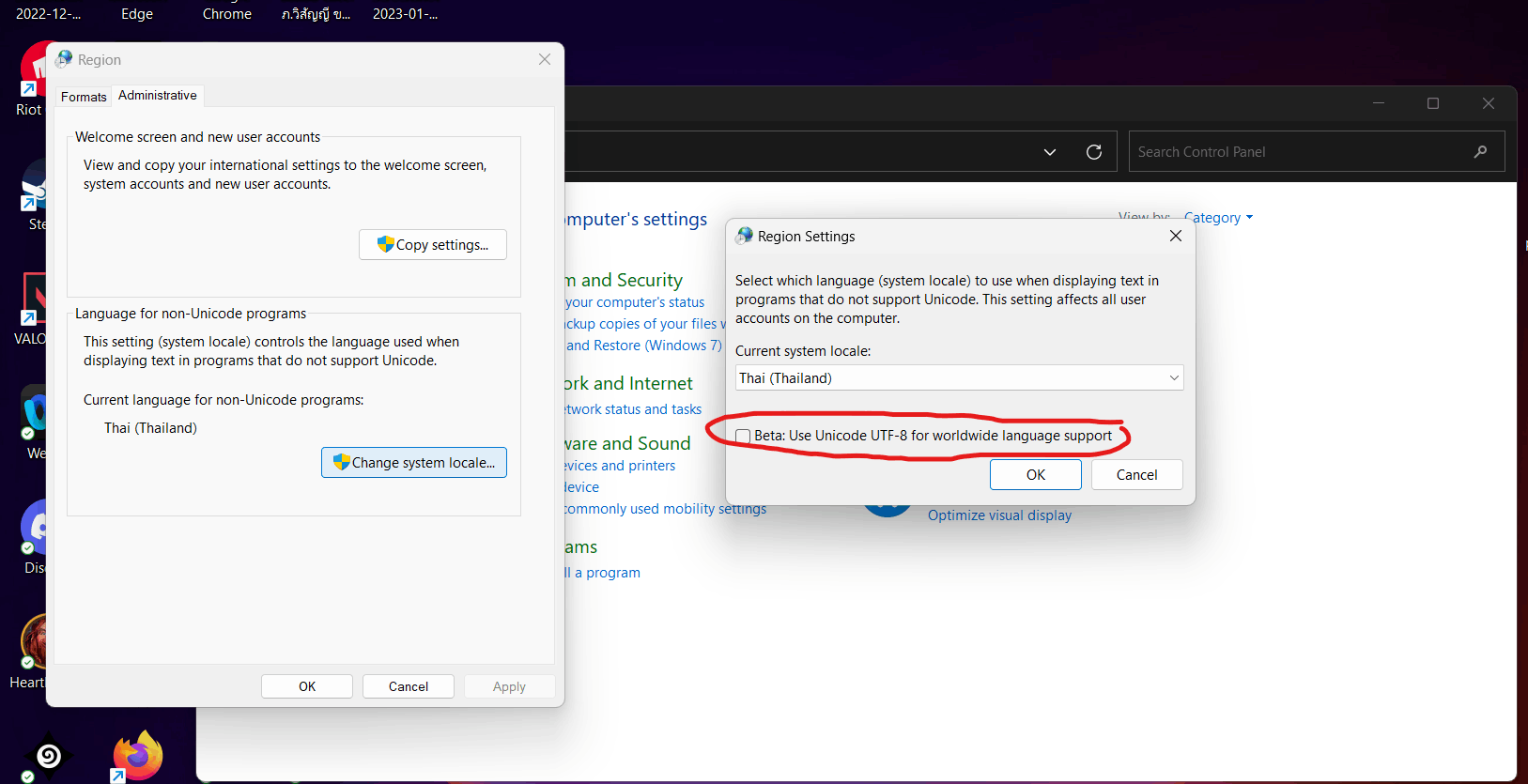Open Network and Internet category heading

(628, 383)
